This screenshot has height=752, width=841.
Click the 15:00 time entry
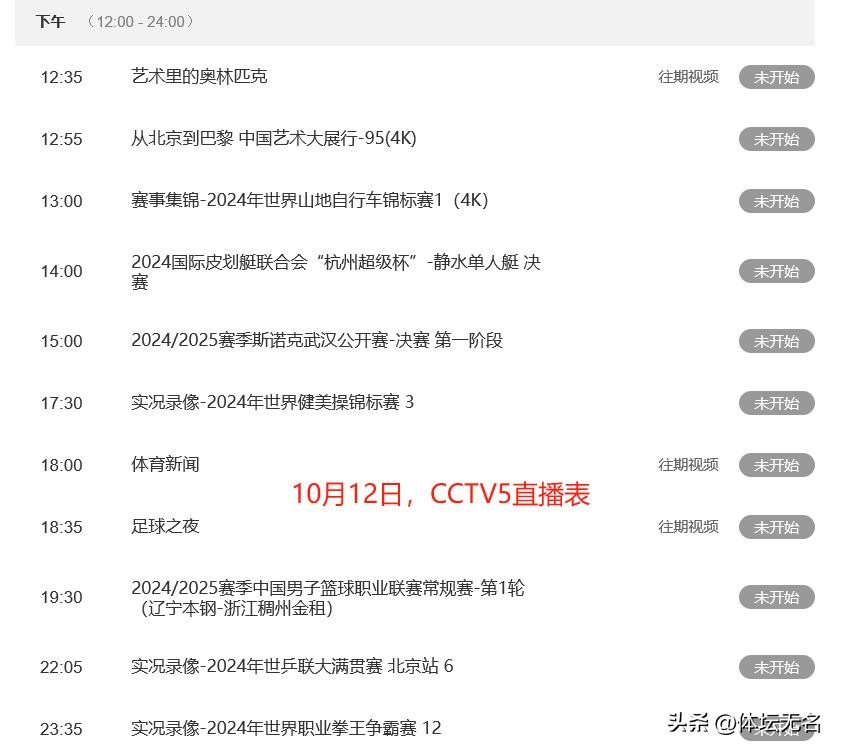tap(62, 342)
